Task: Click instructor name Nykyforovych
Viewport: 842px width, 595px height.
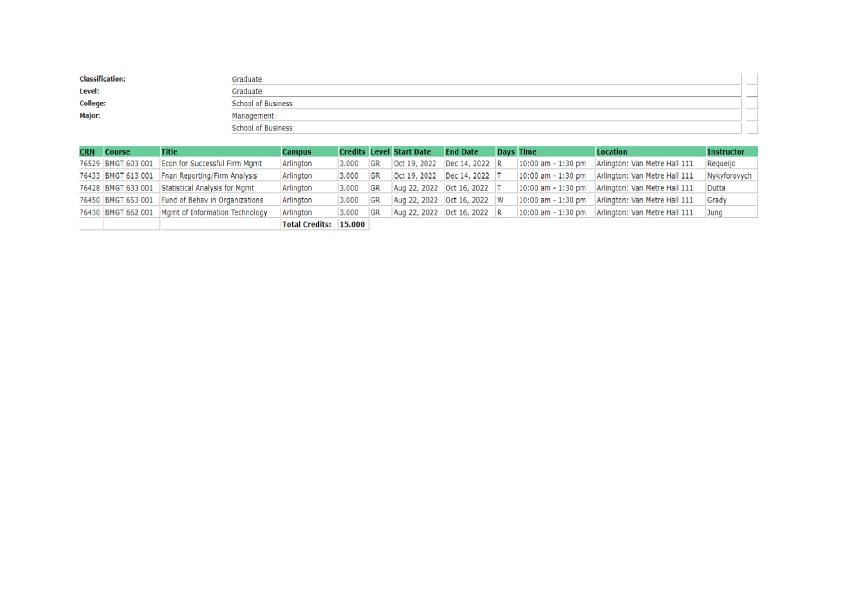Action: click(x=728, y=176)
